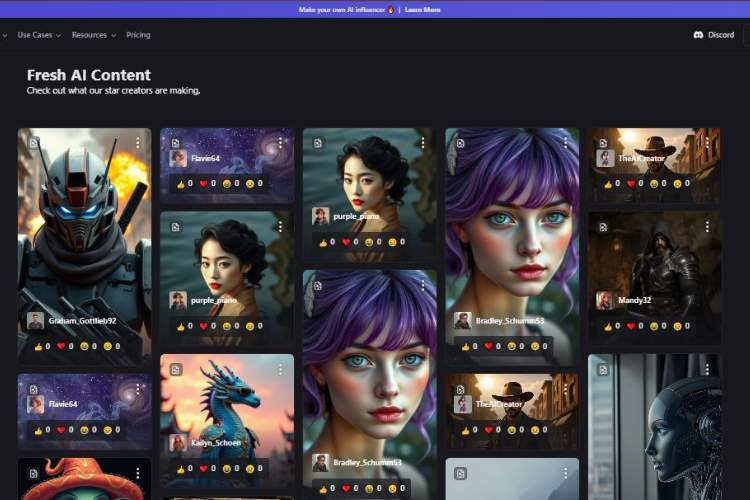Click Kailyn_Schoen's avatar picture
The image size is (750, 500).
tap(178, 442)
